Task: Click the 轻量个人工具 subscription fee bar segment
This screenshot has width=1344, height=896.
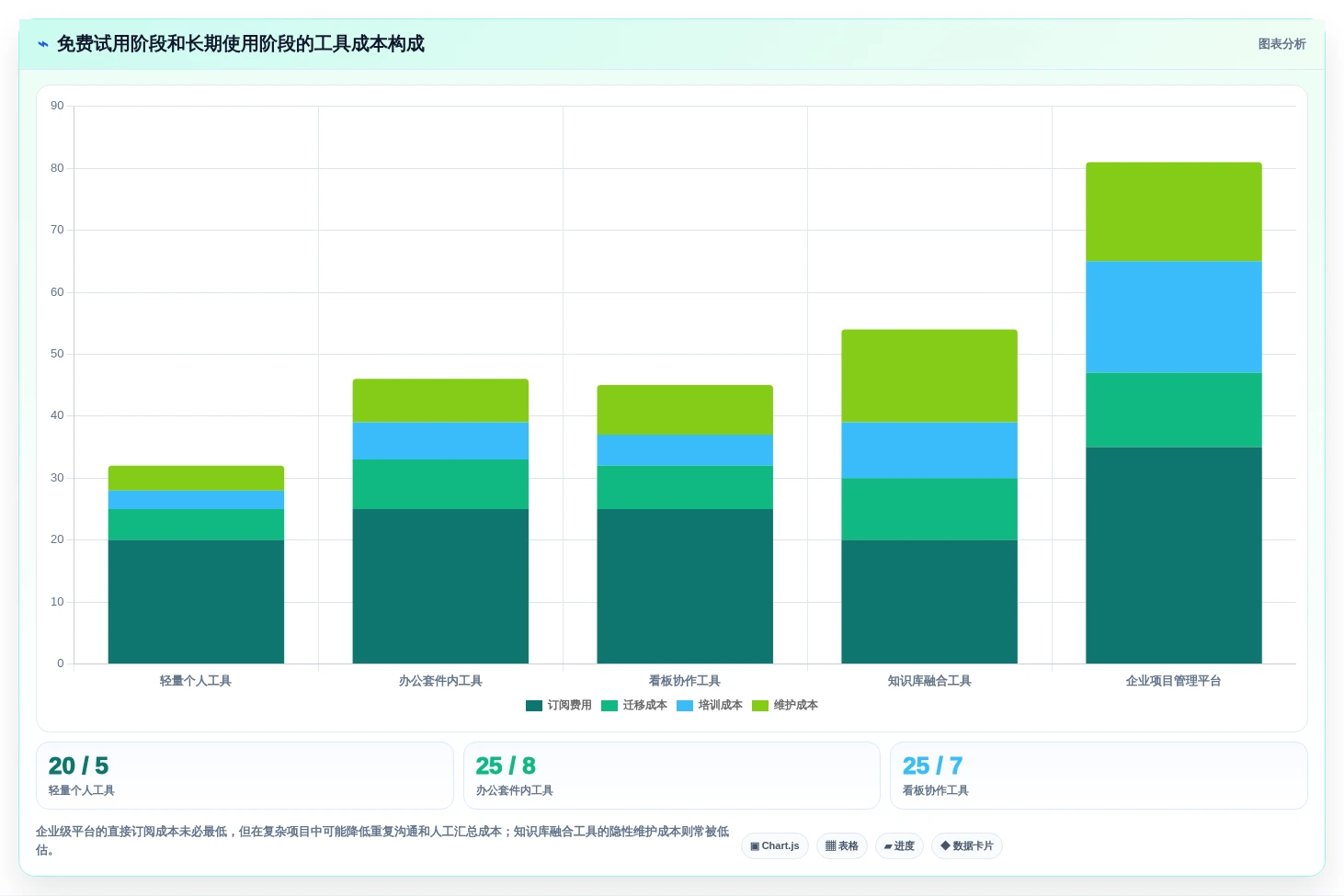Action: [x=196, y=602]
